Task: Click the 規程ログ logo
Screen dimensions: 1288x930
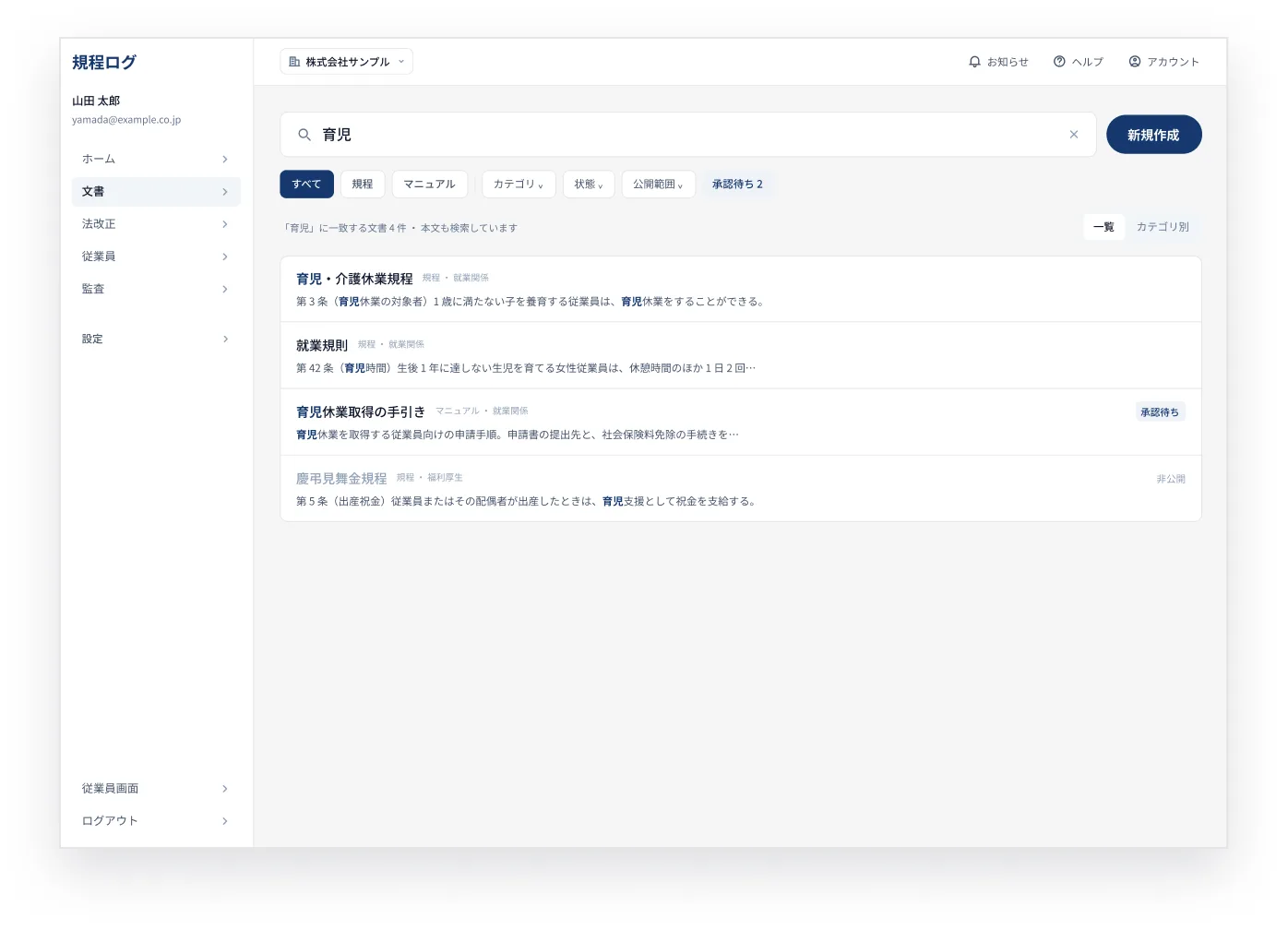Action: click(x=104, y=62)
